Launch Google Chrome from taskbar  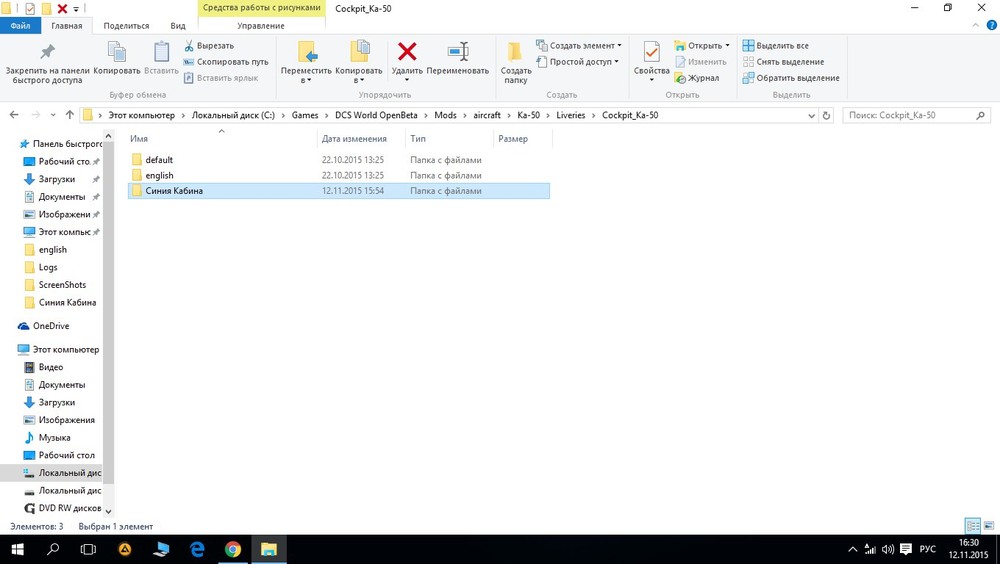233,549
